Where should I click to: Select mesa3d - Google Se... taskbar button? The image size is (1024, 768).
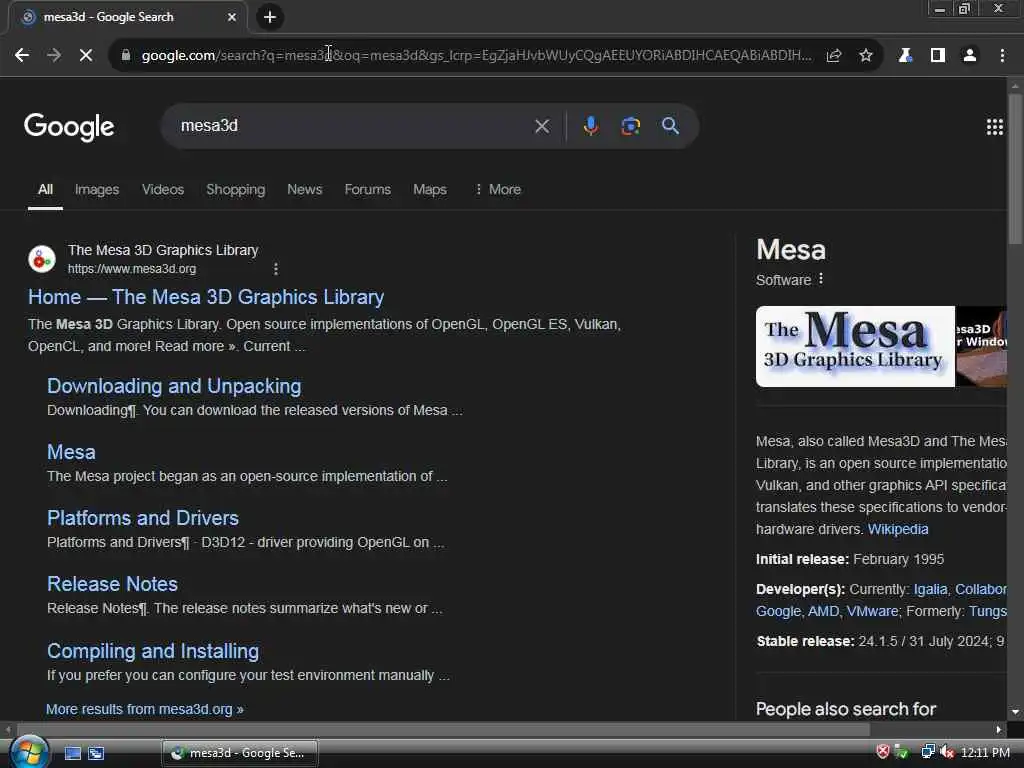(240, 753)
